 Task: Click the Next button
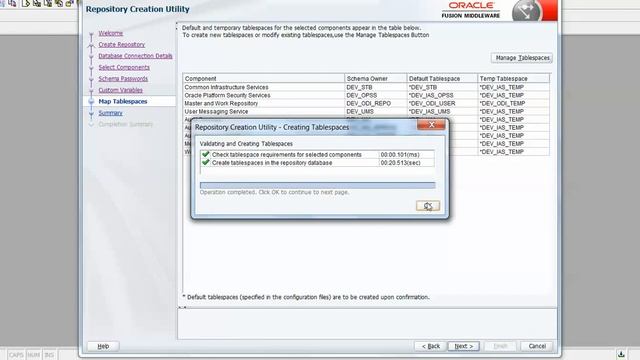[x=464, y=346]
